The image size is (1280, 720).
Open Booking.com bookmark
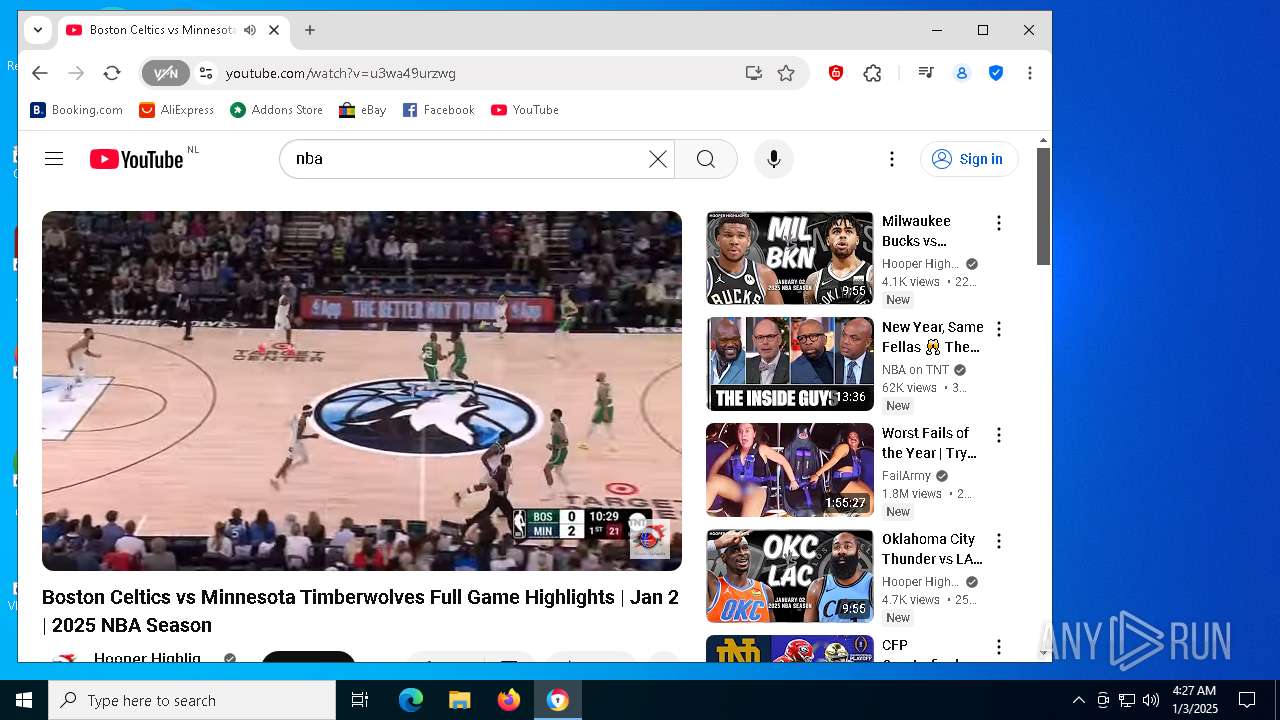(77, 110)
